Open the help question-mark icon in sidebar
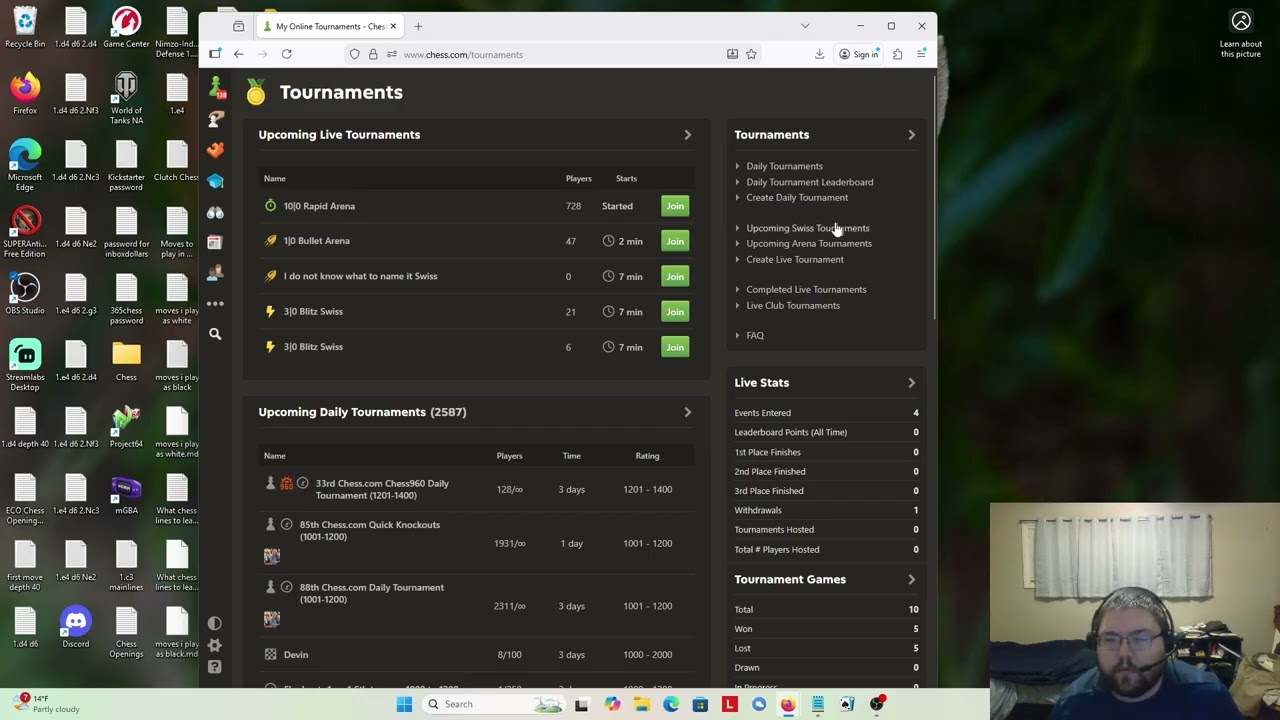Screen dimensions: 1280x720 click(x=215, y=667)
